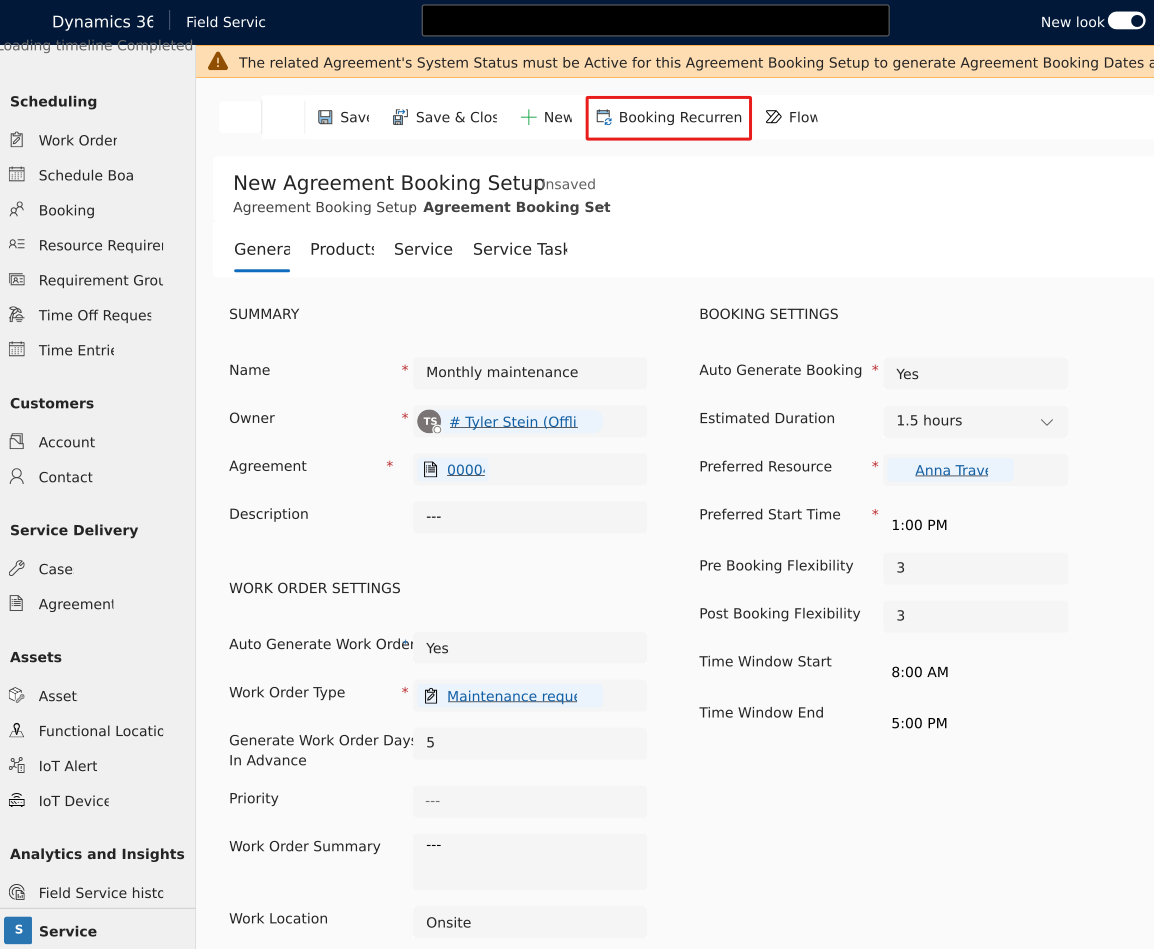Click the Flow icon in command bar
Screen dimensions: 1154x949
click(x=773, y=117)
